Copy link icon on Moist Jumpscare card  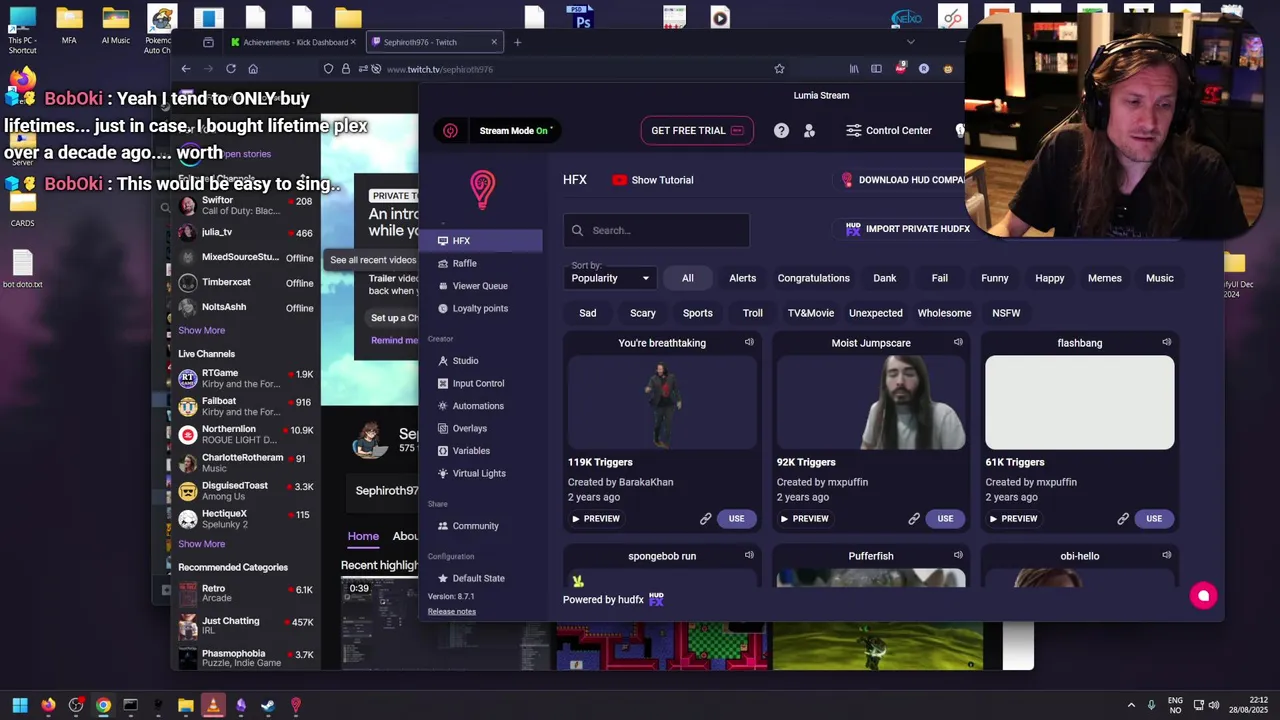pyautogui.click(x=914, y=519)
